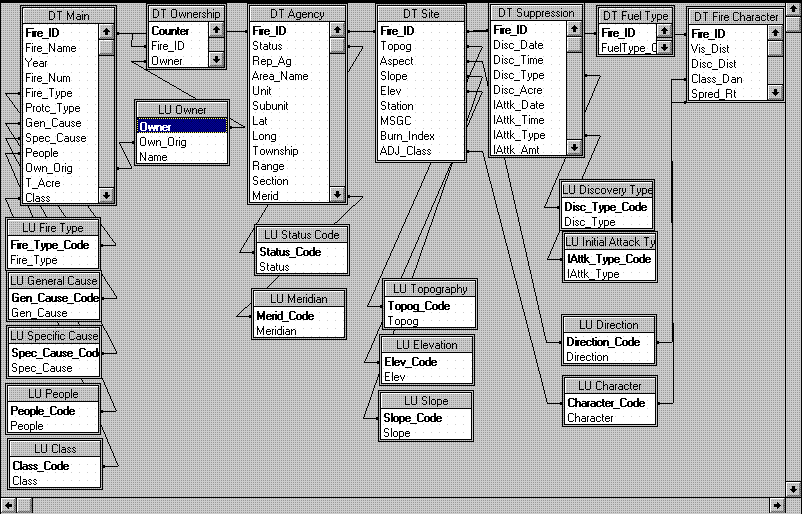This screenshot has width=802, height=514.
Task: Select Status_Code in LU Status Code
Action: pyautogui.click(x=290, y=252)
